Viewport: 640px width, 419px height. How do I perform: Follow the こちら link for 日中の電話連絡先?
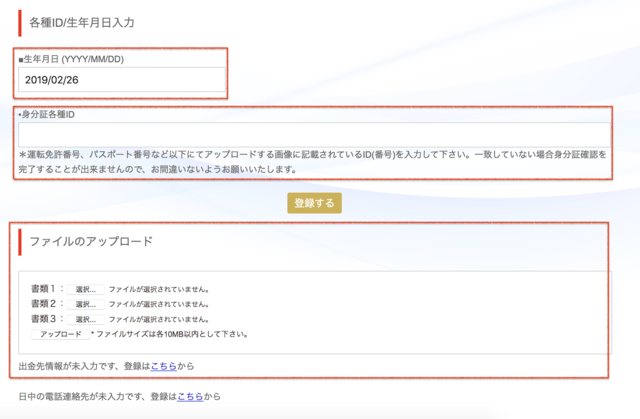[x=189, y=397]
